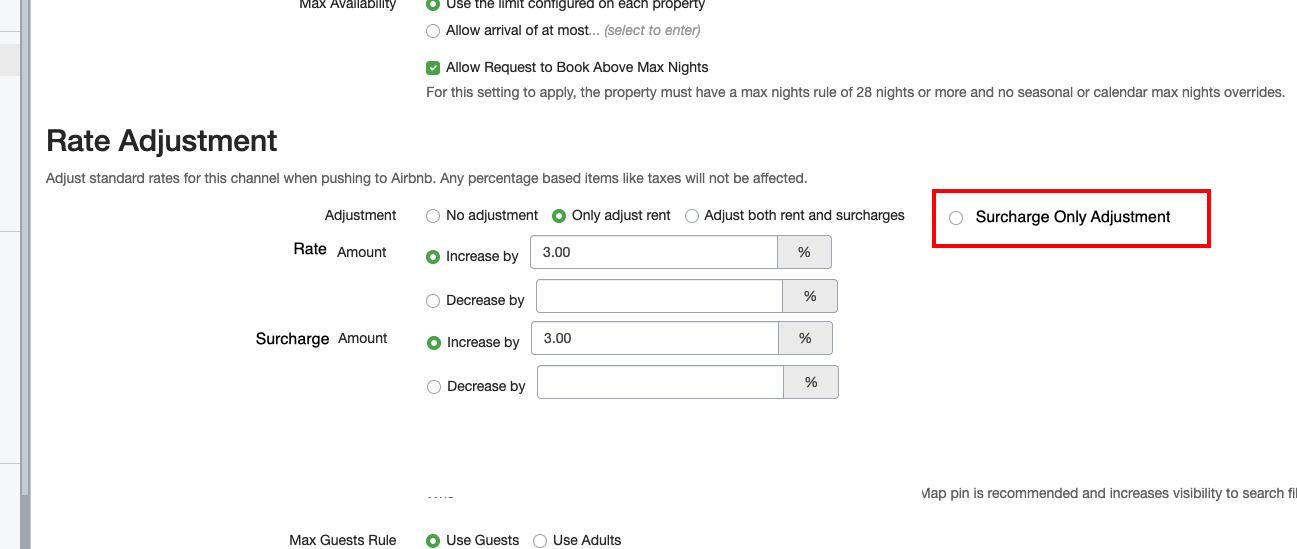Select Rate 'Increase by' radio button

point(433,257)
